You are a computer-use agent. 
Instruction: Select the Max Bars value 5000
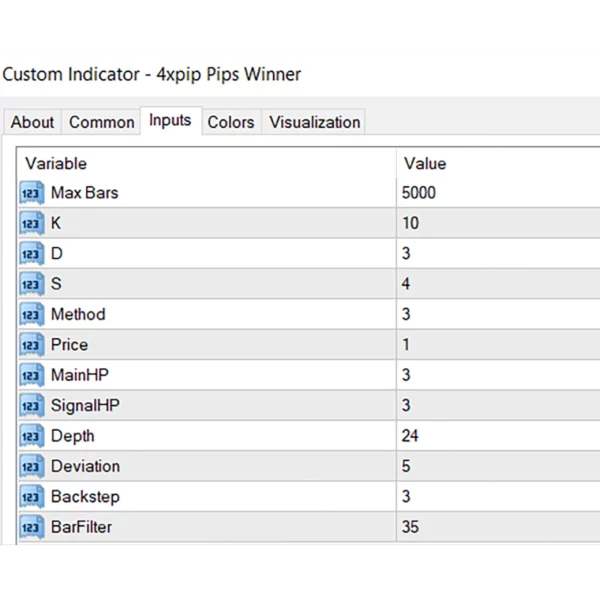click(x=420, y=193)
